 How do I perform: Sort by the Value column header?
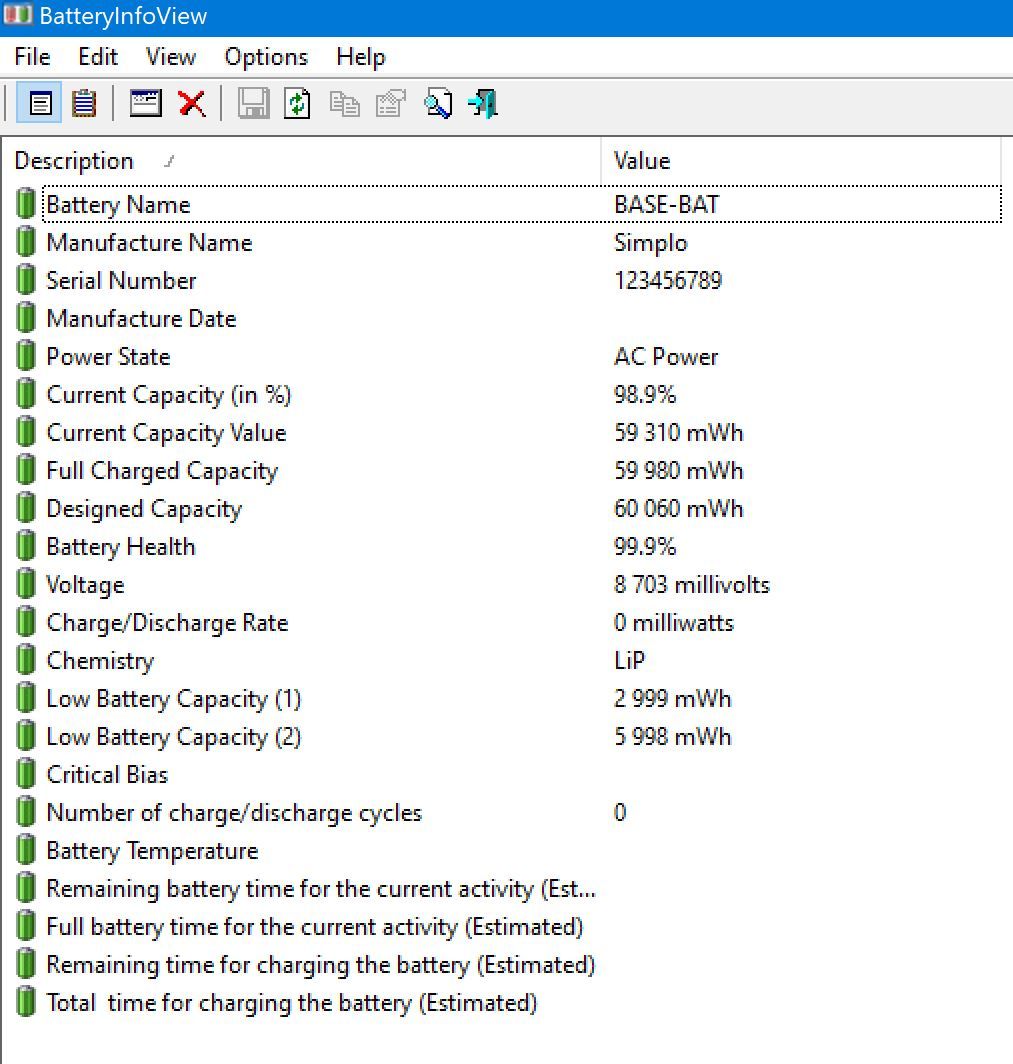(801, 161)
